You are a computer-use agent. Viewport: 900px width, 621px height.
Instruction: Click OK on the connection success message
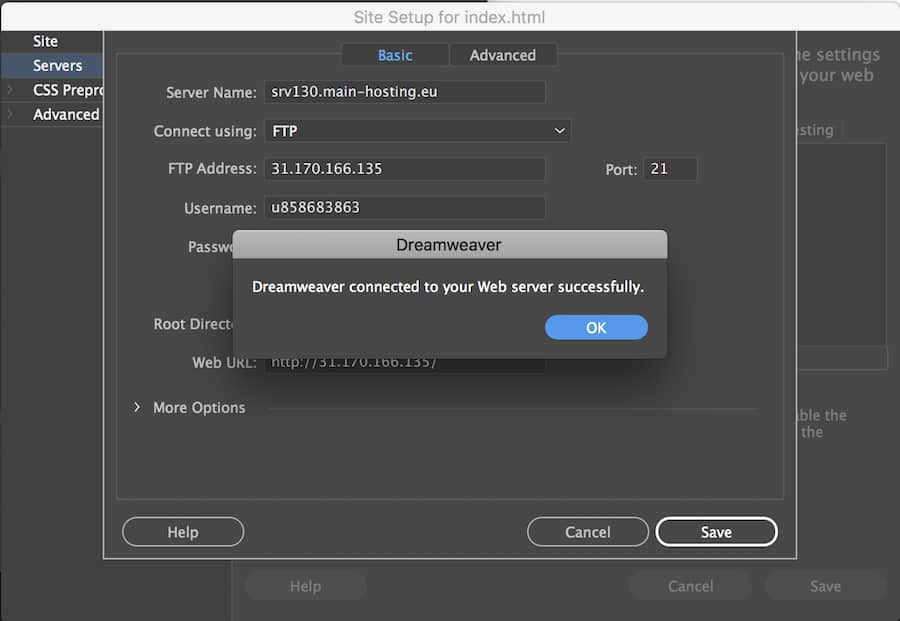(x=596, y=327)
